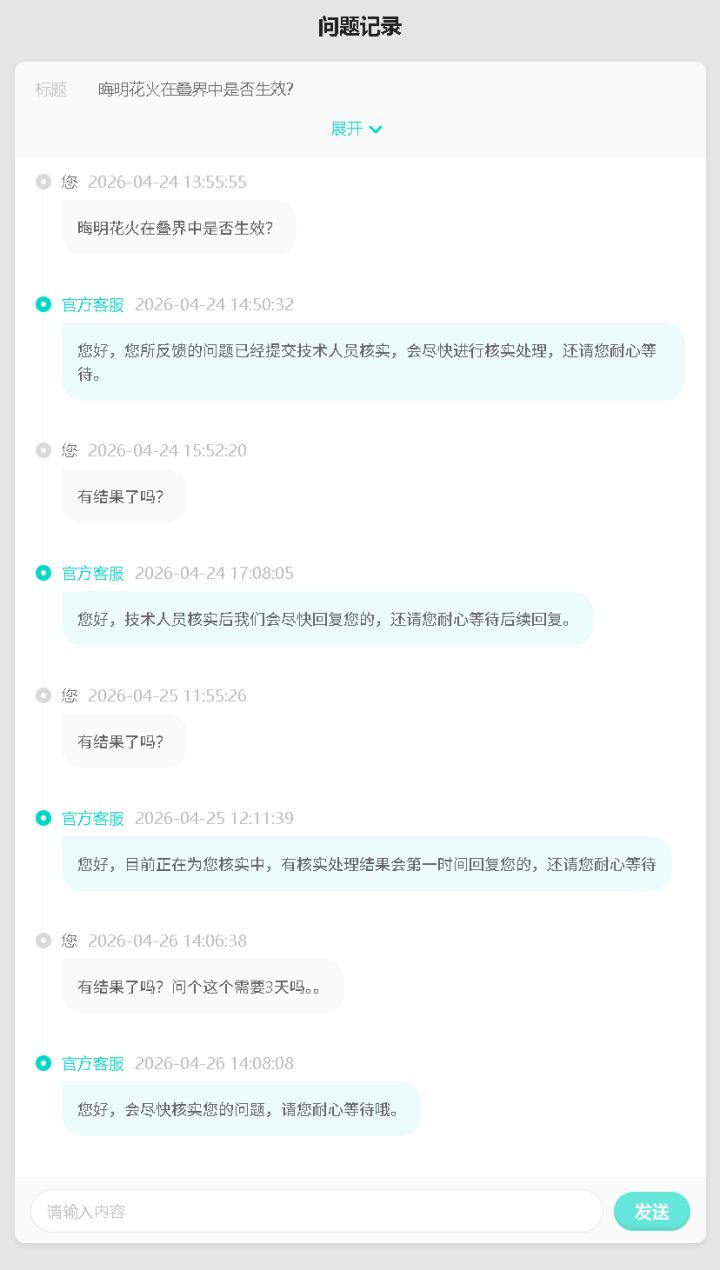Focus the 请输入内容 message input field
This screenshot has width=720, height=1270.
[317, 1211]
